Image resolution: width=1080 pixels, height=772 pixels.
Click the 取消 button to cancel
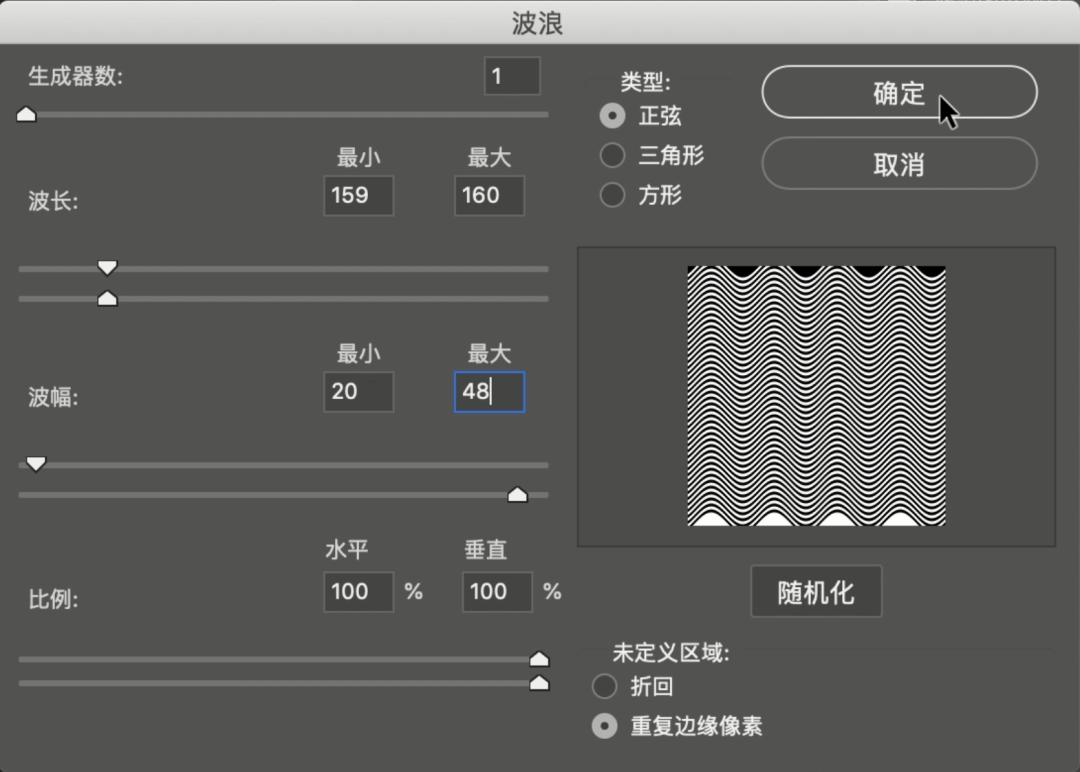click(898, 163)
